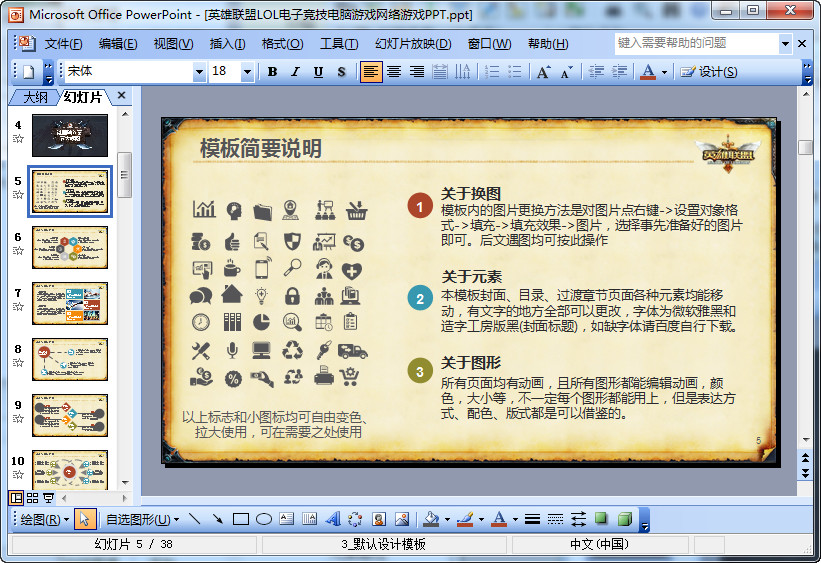The width and height of the screenshot is (821, 563).
Task: Increase font size
Action: click(x=543, y=72)
